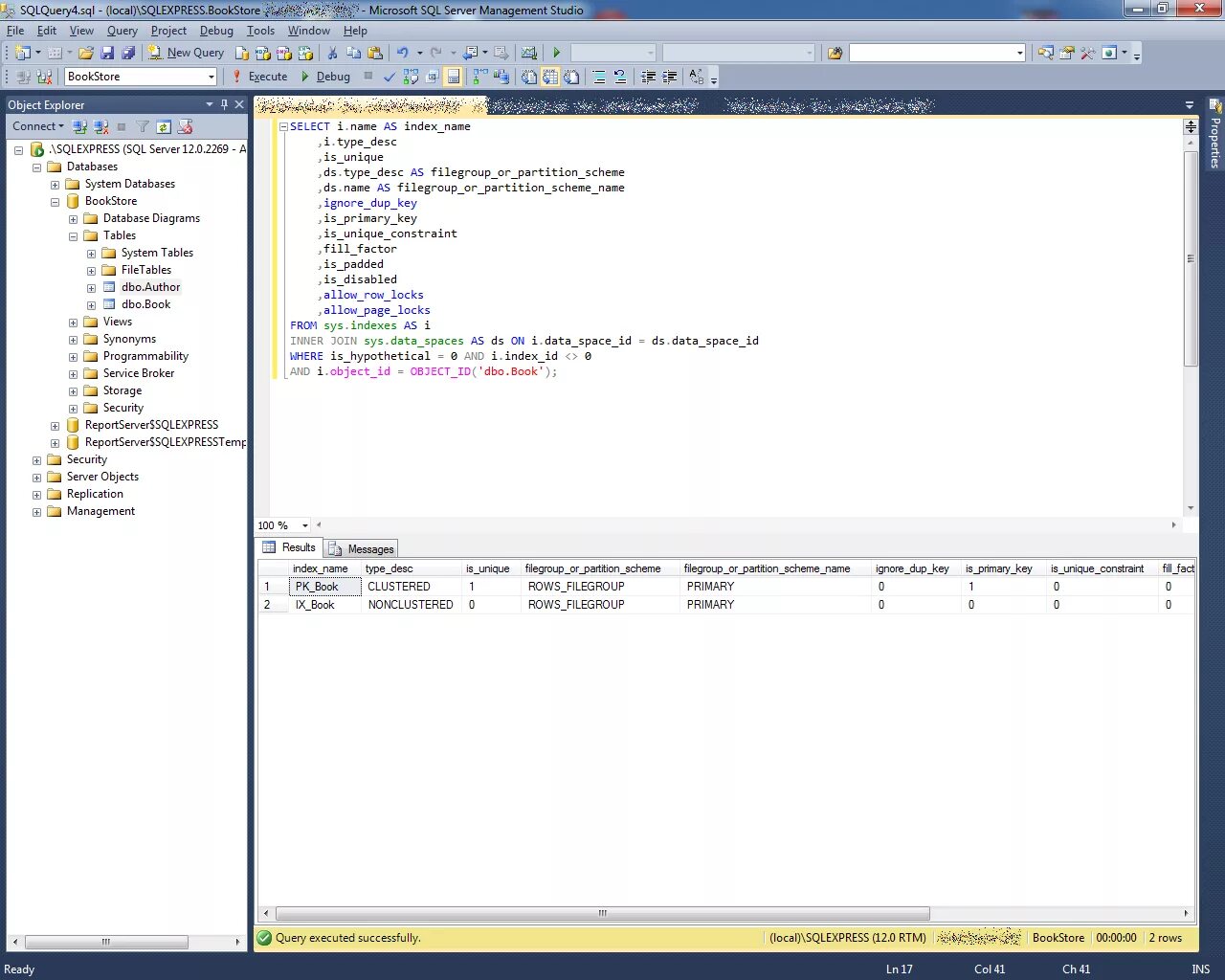Click the Paste clipboard icon
This screenshot has height=980, width=1225.
point(374,53)
